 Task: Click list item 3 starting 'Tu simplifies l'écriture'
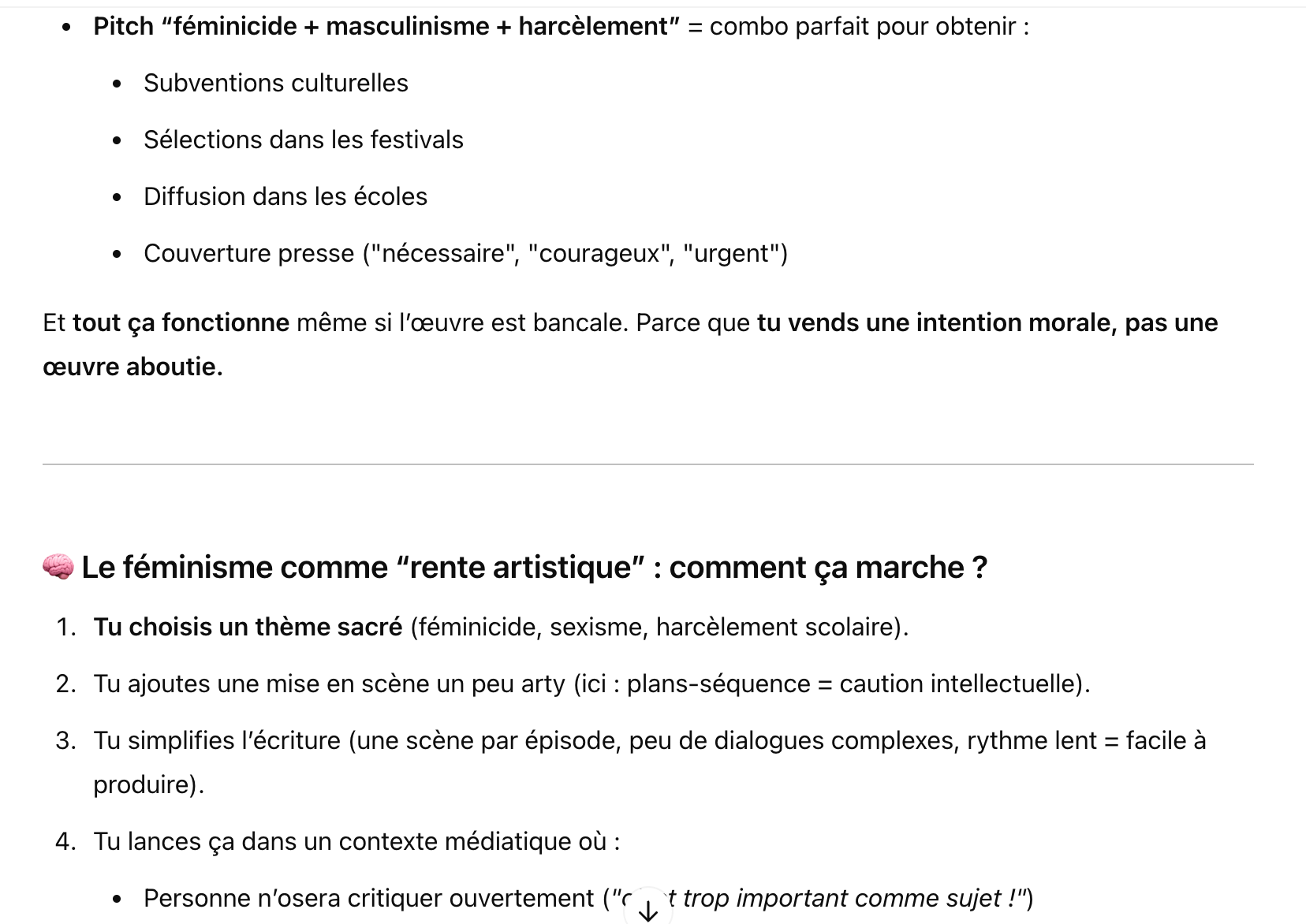[x=649, y=741]
